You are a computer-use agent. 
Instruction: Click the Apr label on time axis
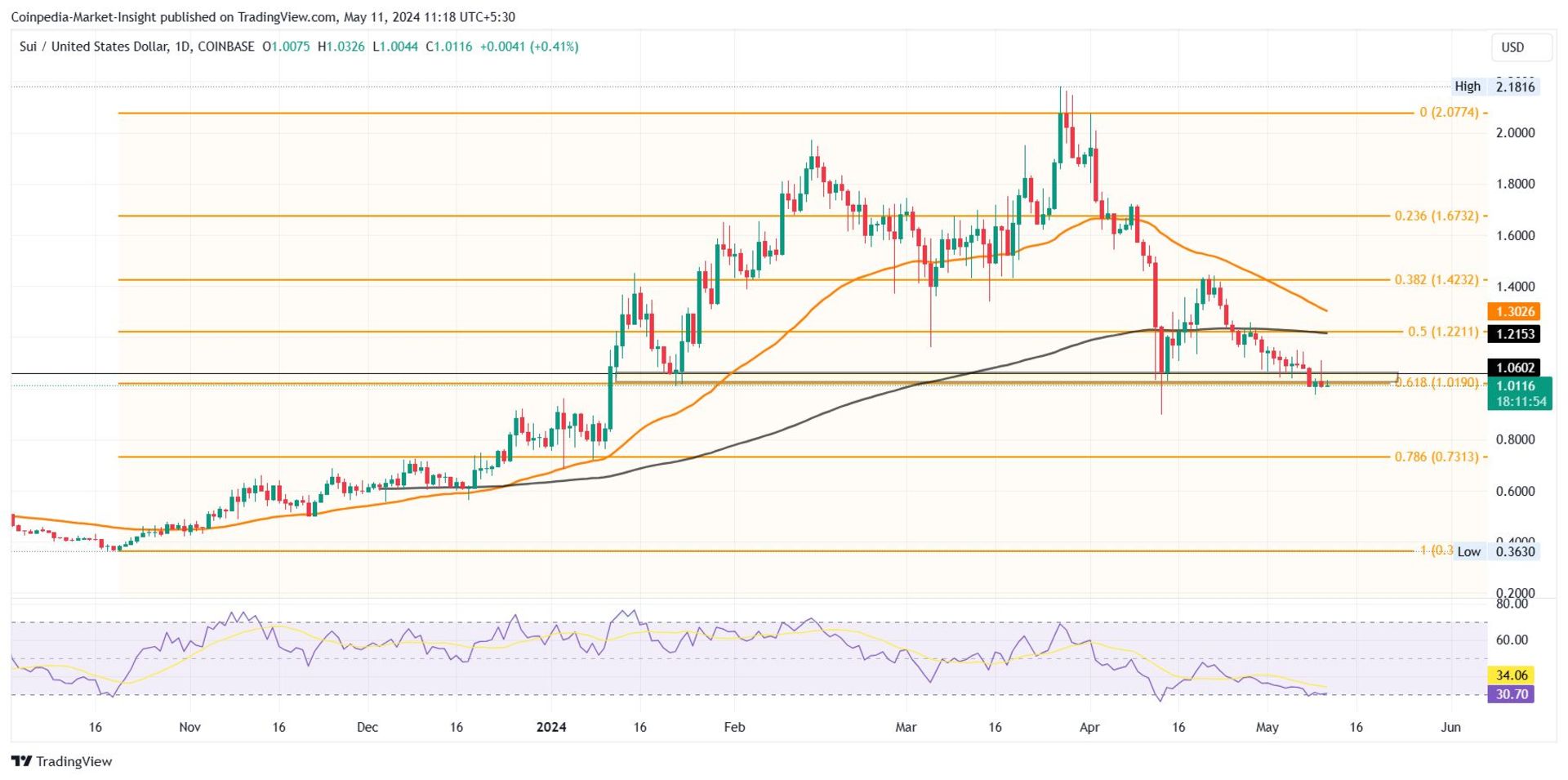1089,727
